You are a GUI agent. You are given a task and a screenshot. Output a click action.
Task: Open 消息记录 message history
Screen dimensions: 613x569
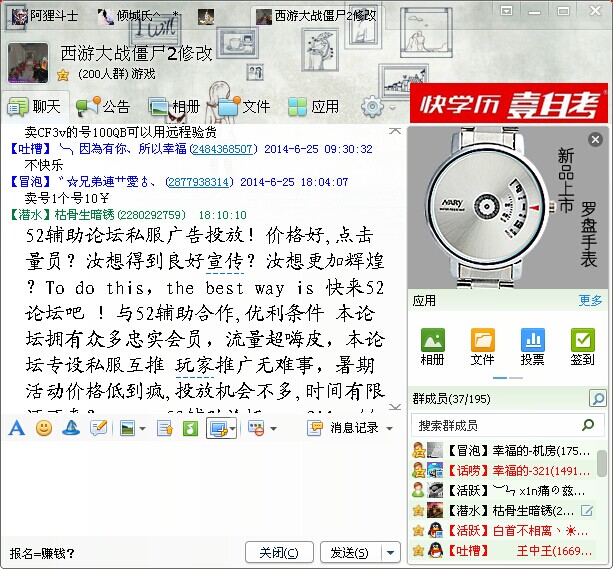[x=343, y=428]
